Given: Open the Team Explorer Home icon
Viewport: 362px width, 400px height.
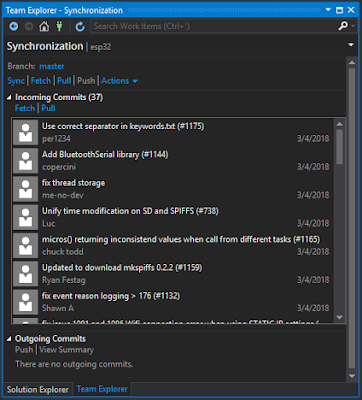Looking at the screenshot, I should pos(44,26).
